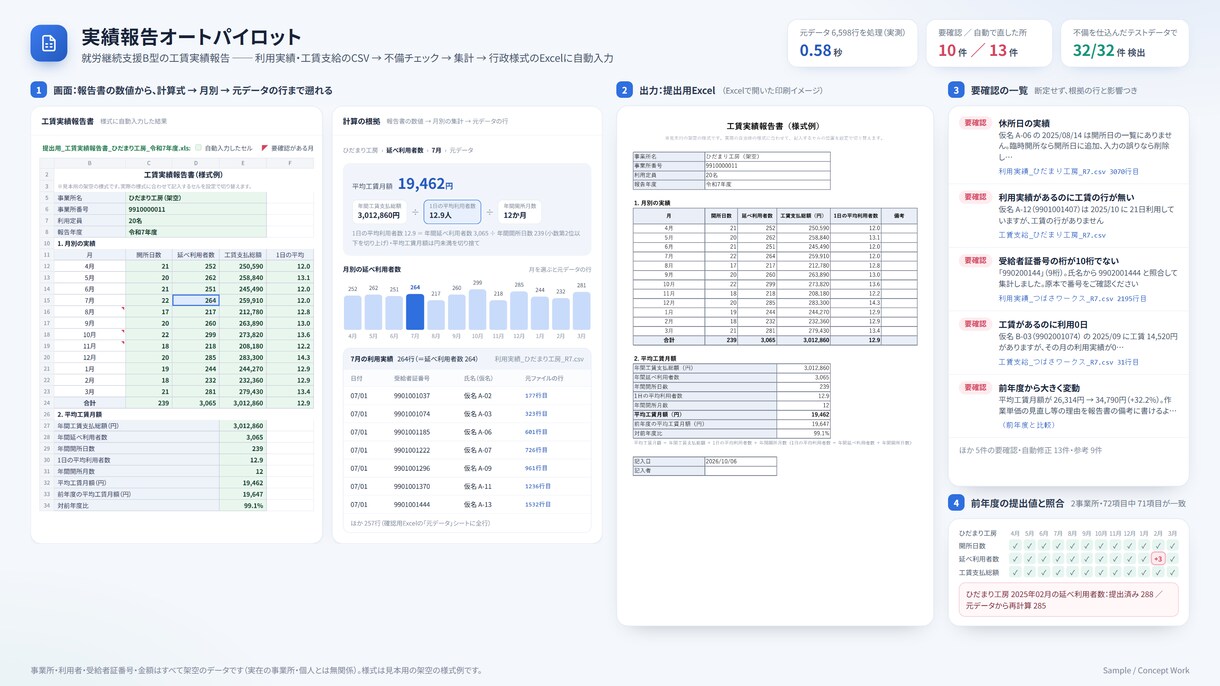Screen dimensions: 1220x686
Task: Click the ほか257行 footer note below the table
Action: pyautogui.click(x=420, y=523)
